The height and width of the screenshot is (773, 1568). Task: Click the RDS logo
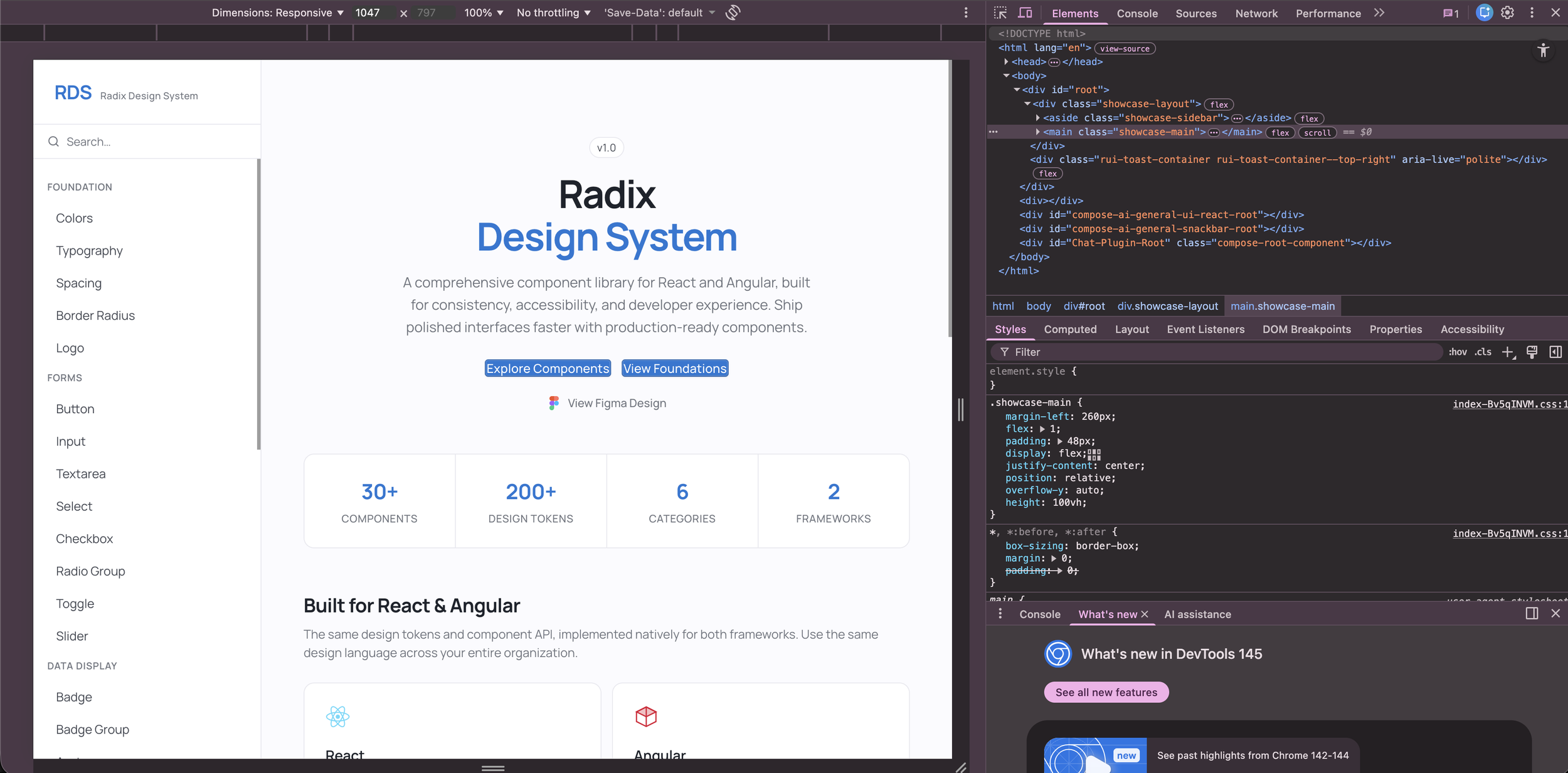(73, 93)
